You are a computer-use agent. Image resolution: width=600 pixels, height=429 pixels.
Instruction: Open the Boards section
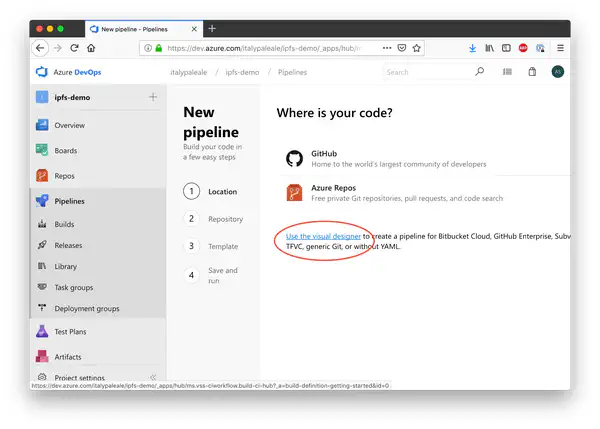(x=66, y=150)
